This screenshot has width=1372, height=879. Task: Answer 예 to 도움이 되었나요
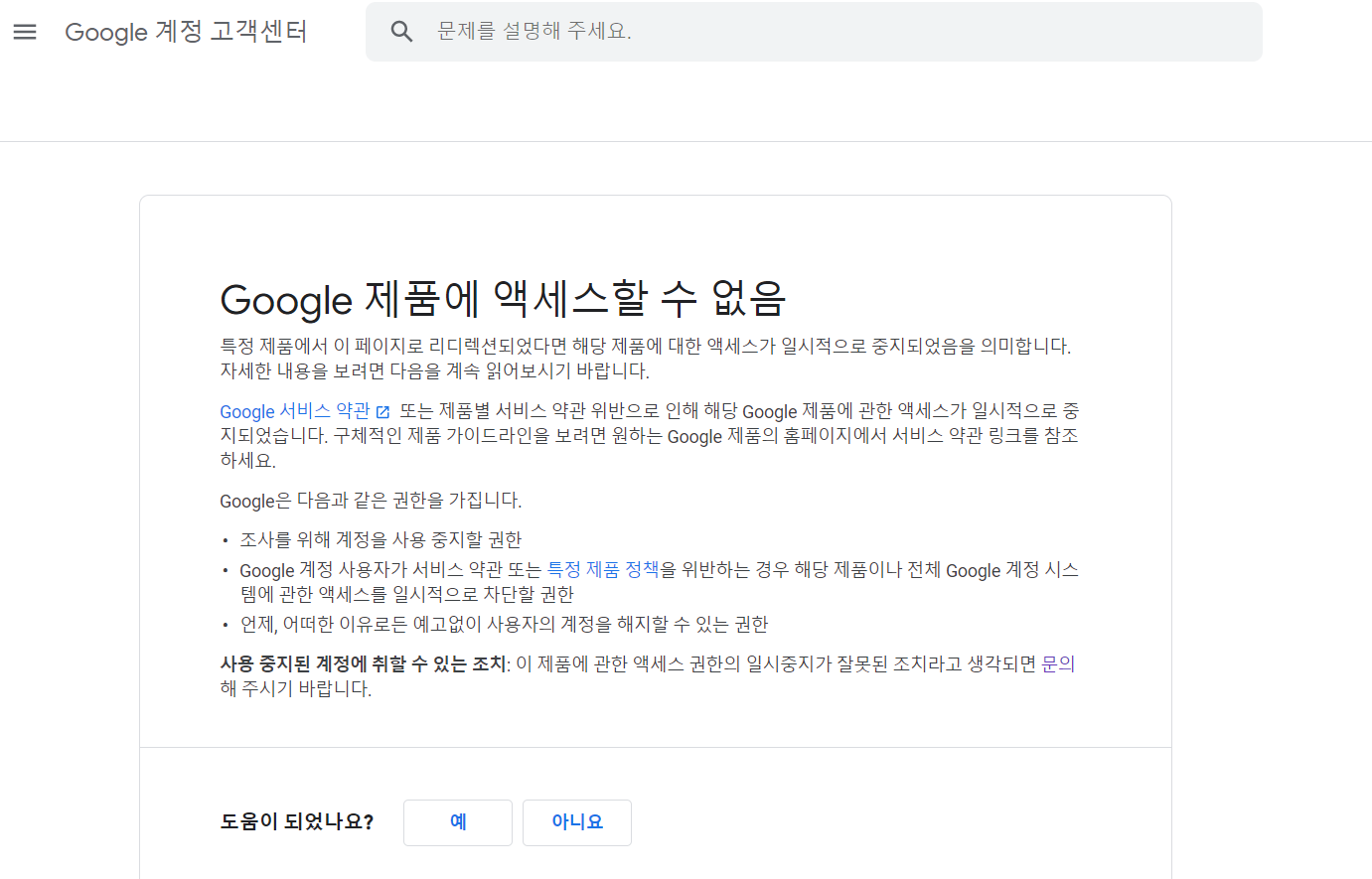pos(458,822)
